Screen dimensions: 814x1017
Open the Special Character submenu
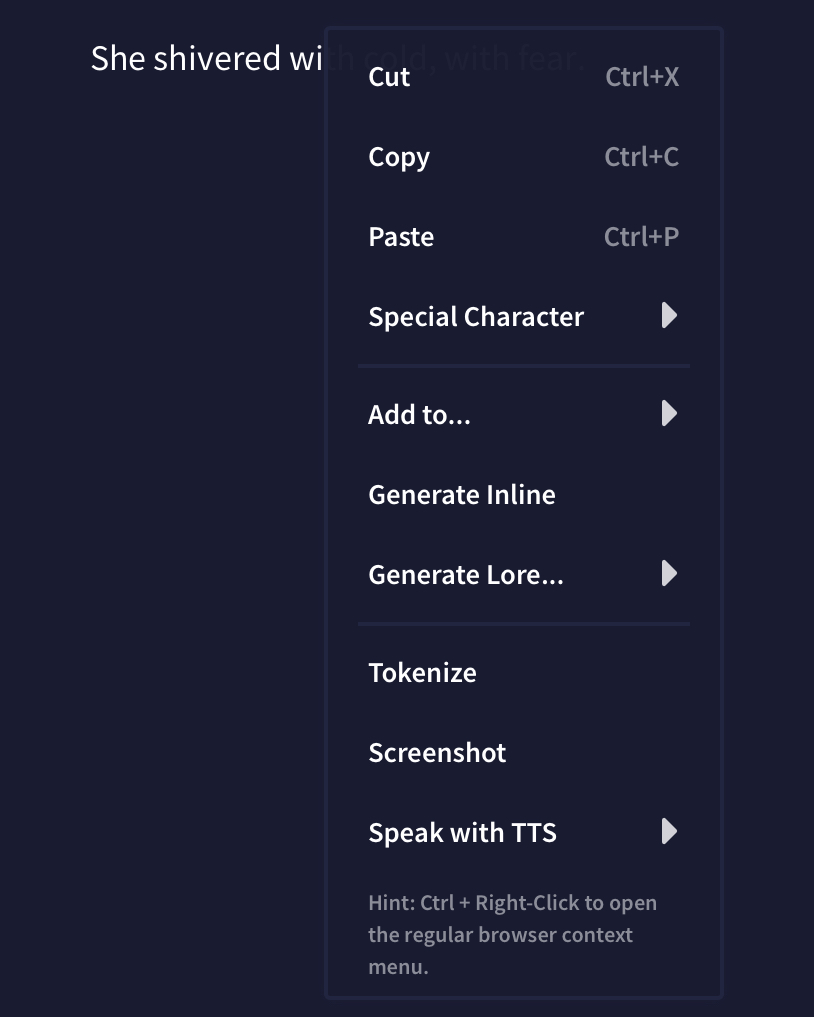(476, 317)
